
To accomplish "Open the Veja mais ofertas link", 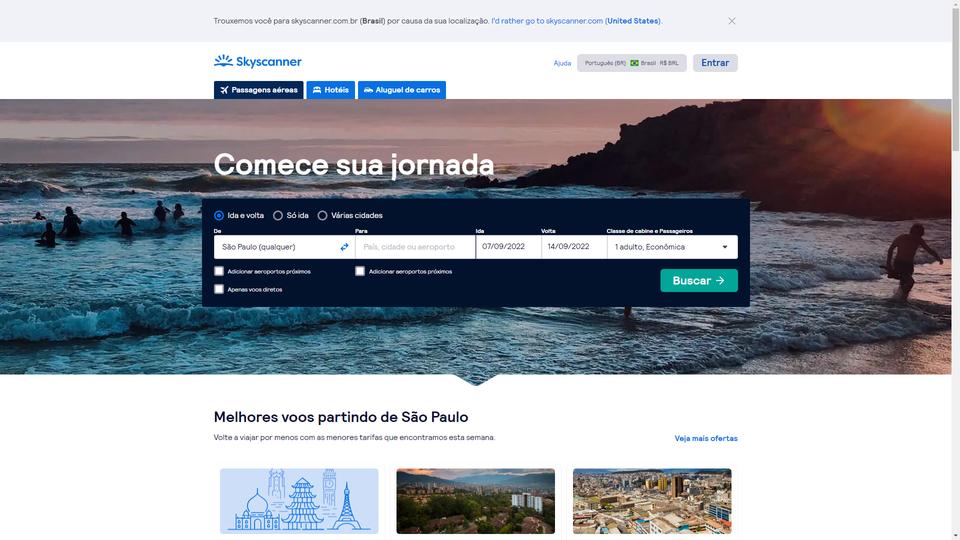I will pyautogui.click(x=706, y=438).
